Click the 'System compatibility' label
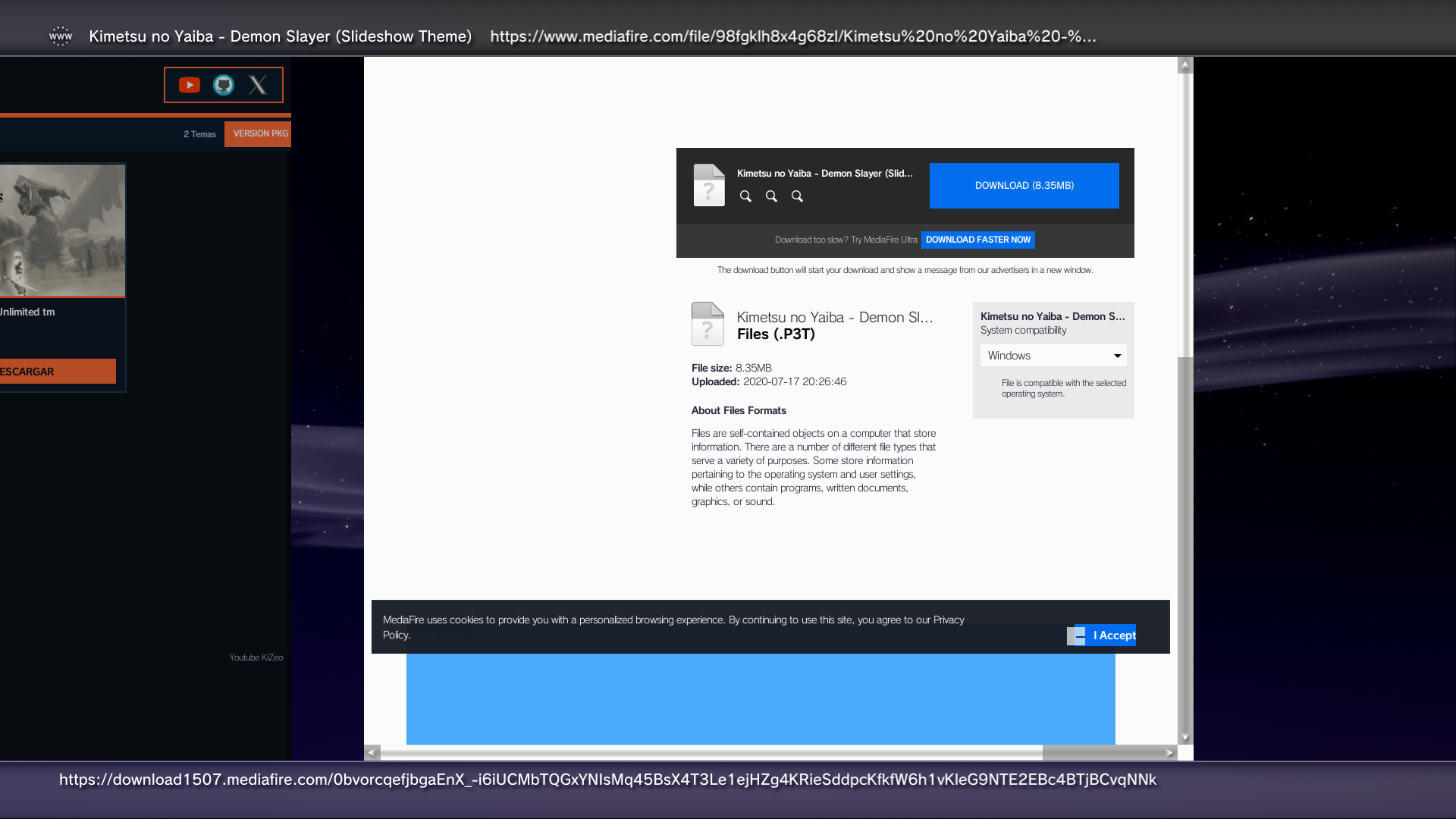This screenshot has height=819, width=1456. [x=1023, y=330]
